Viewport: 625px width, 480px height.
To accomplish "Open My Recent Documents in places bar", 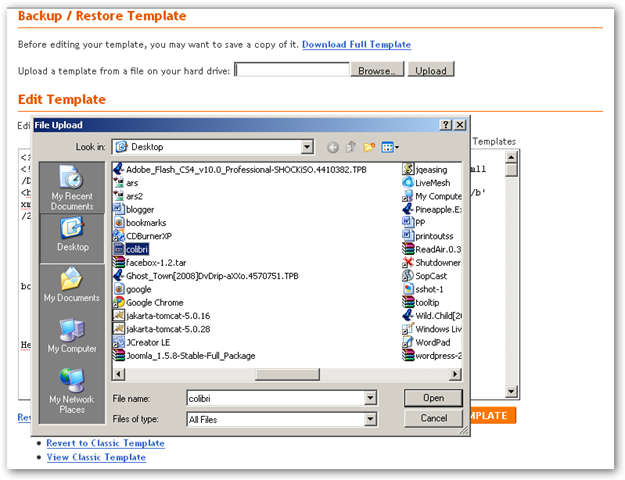I will (72, 188).
